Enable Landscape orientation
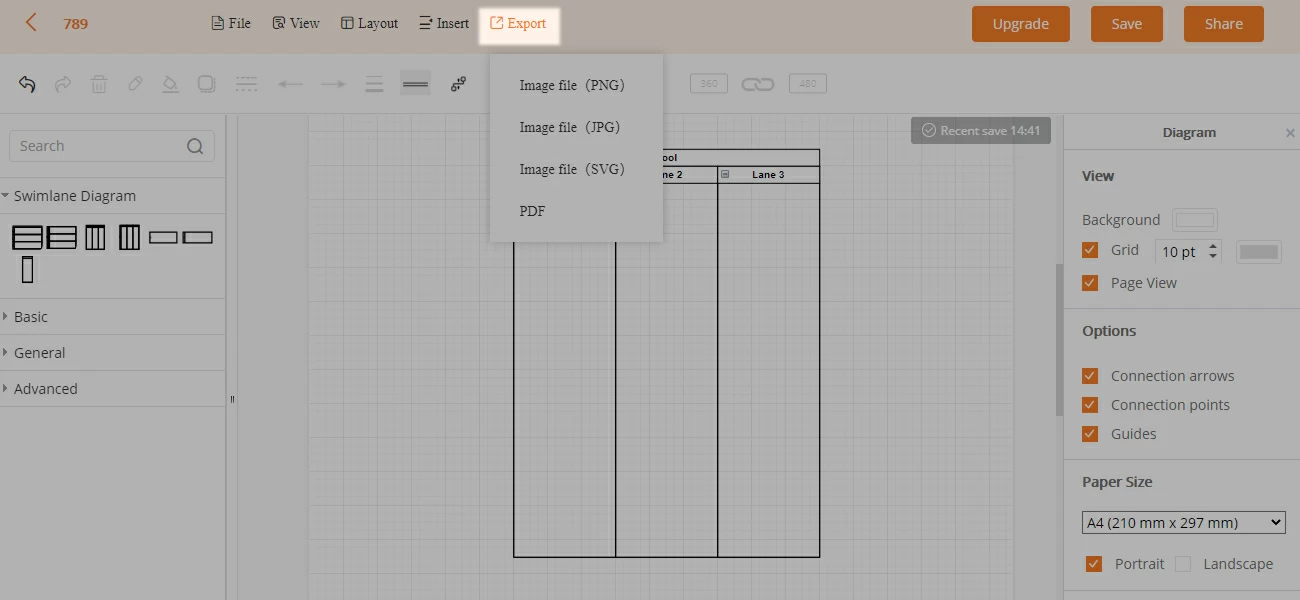 pos(1183,564)
